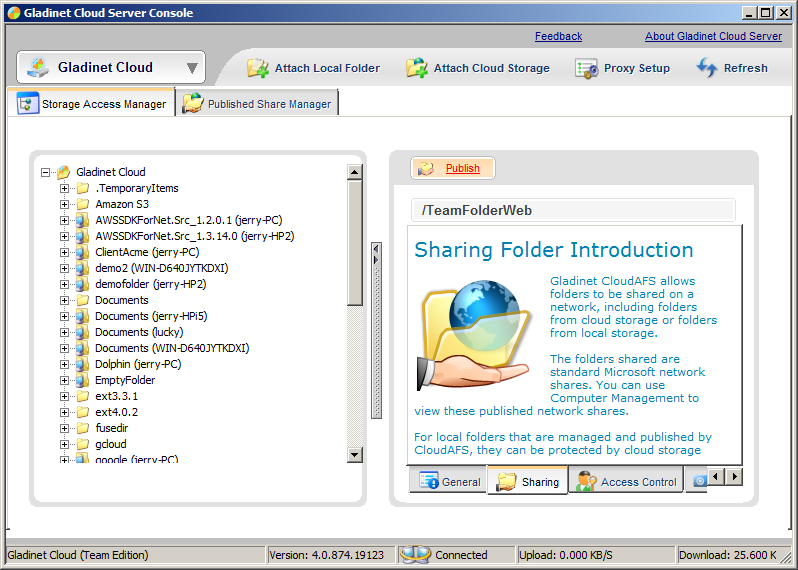
Task: Select the Documents (lucky) tree item
Action: [x=139, y=332]
